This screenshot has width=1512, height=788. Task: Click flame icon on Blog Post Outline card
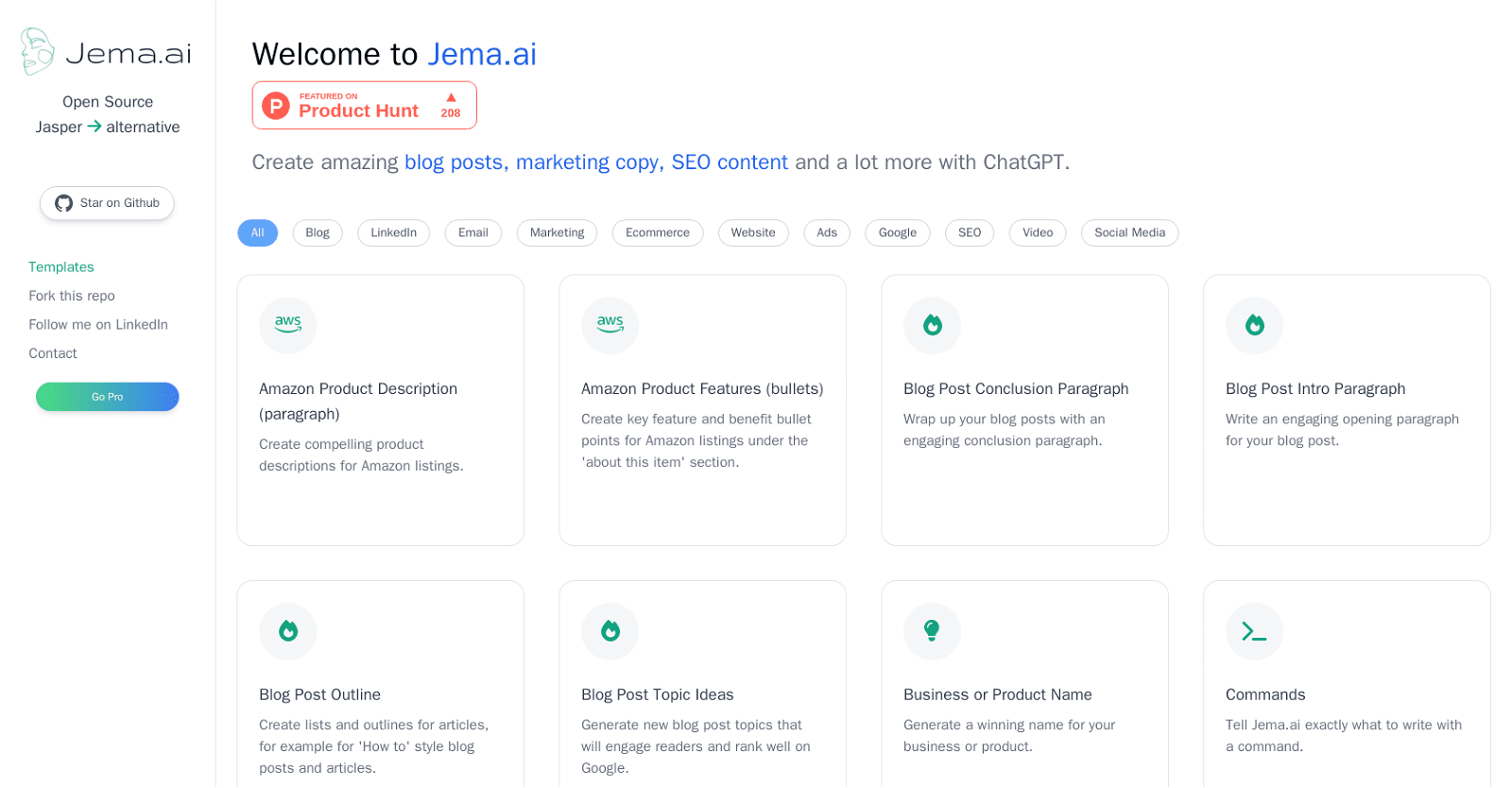pyautogui.click(x=288, y=631)
